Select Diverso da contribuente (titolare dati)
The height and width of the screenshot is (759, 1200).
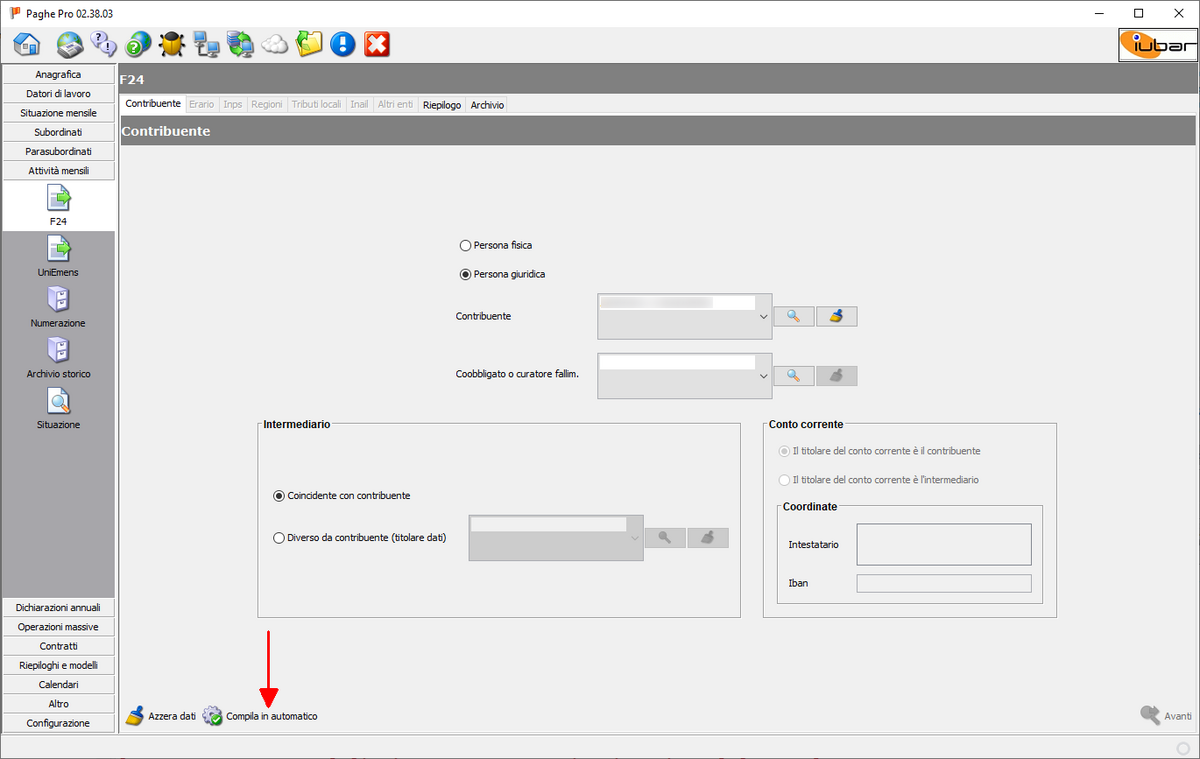[x=279, y=537]
